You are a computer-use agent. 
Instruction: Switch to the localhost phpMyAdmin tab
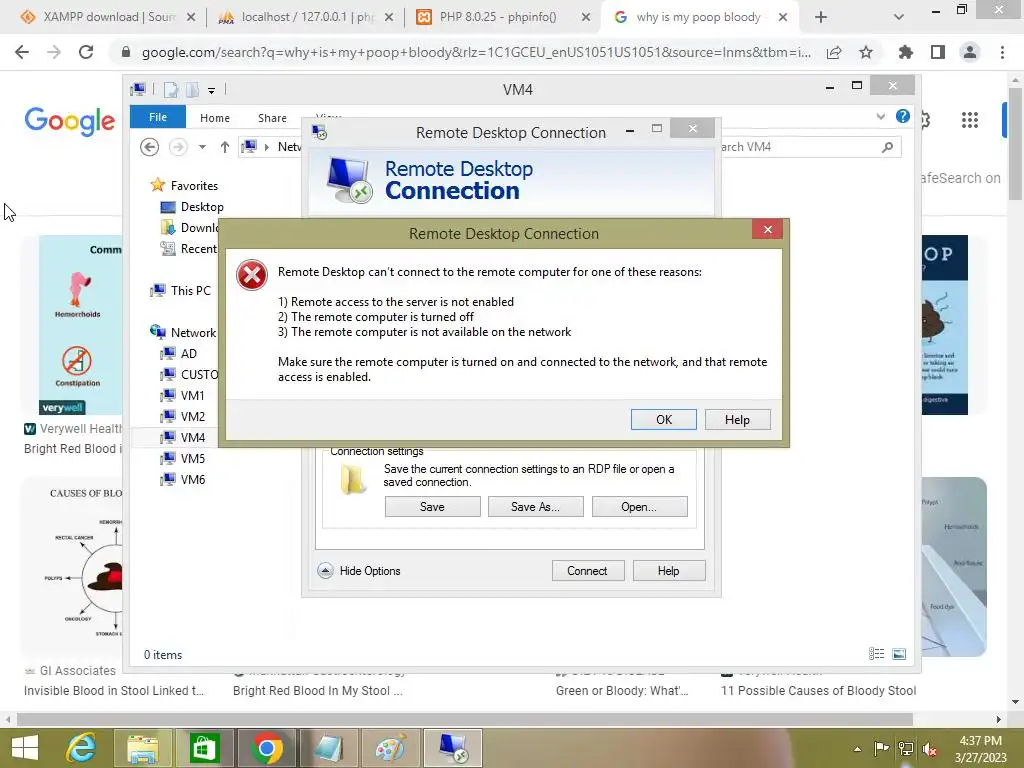[306, 17]
